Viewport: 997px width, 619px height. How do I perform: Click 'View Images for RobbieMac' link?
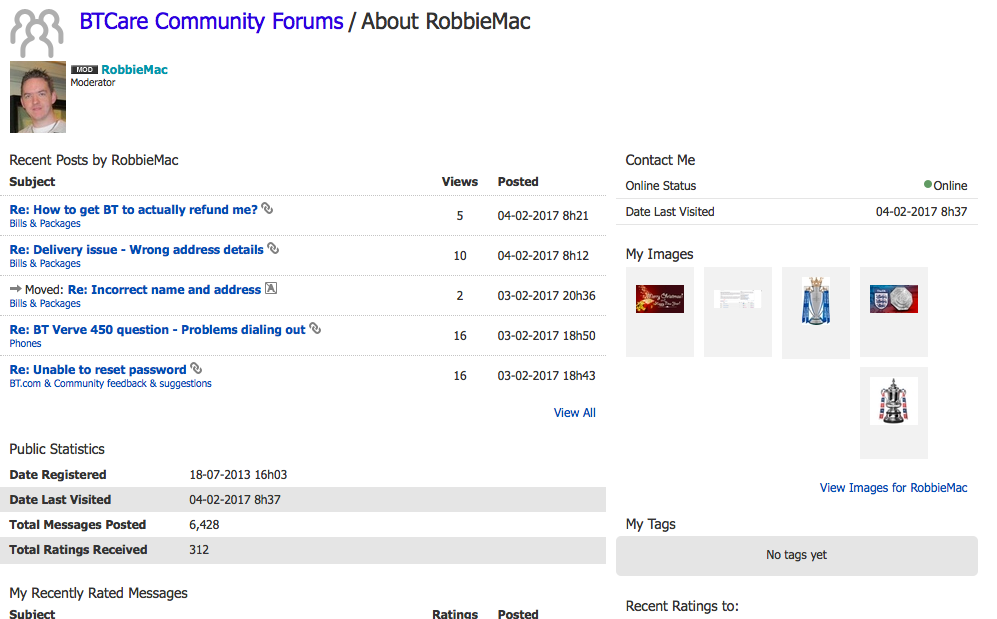(x=893, y=488)
